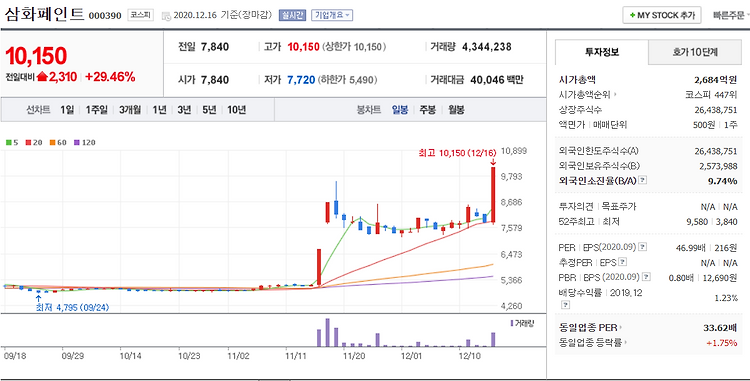Open the 동일업종 등락률 link
The image size is (750, 381).
[591, 343]
